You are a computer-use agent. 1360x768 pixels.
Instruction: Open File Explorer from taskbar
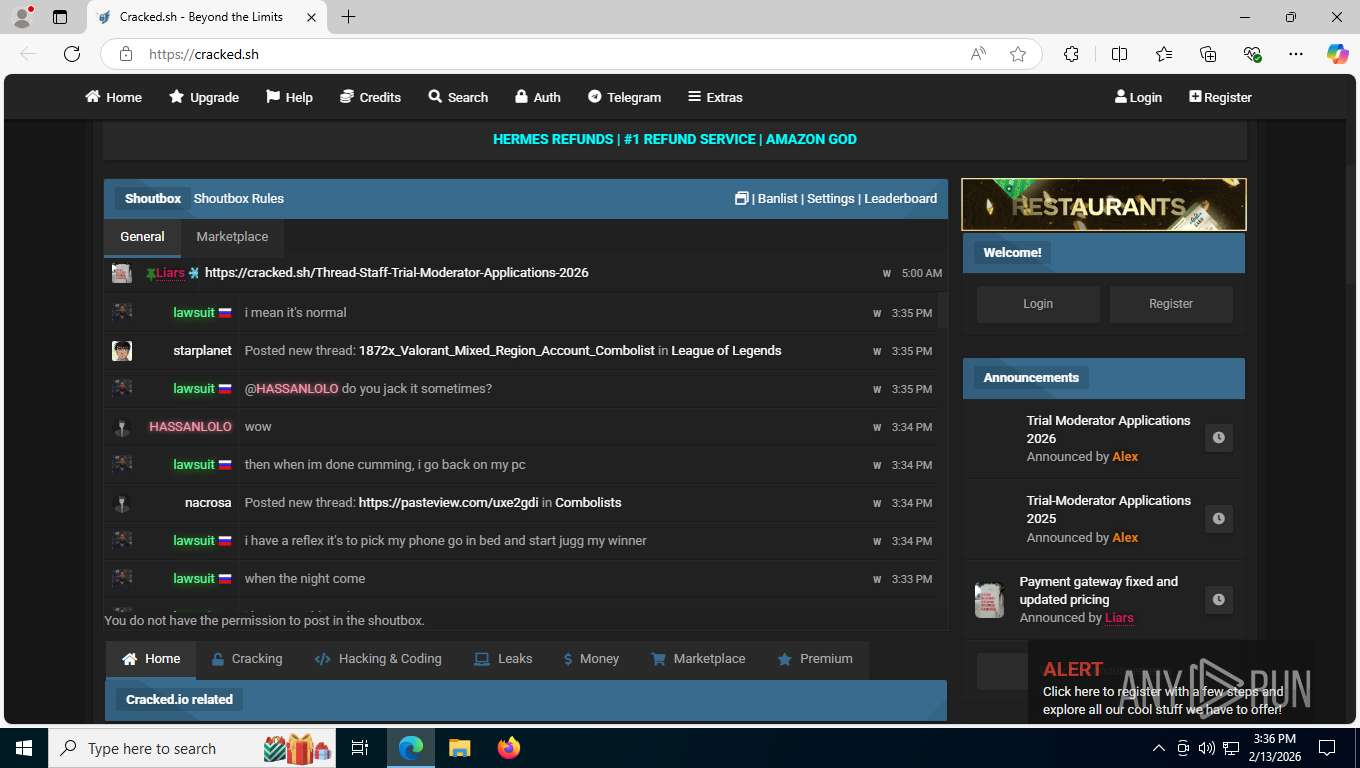click(459, 748)
